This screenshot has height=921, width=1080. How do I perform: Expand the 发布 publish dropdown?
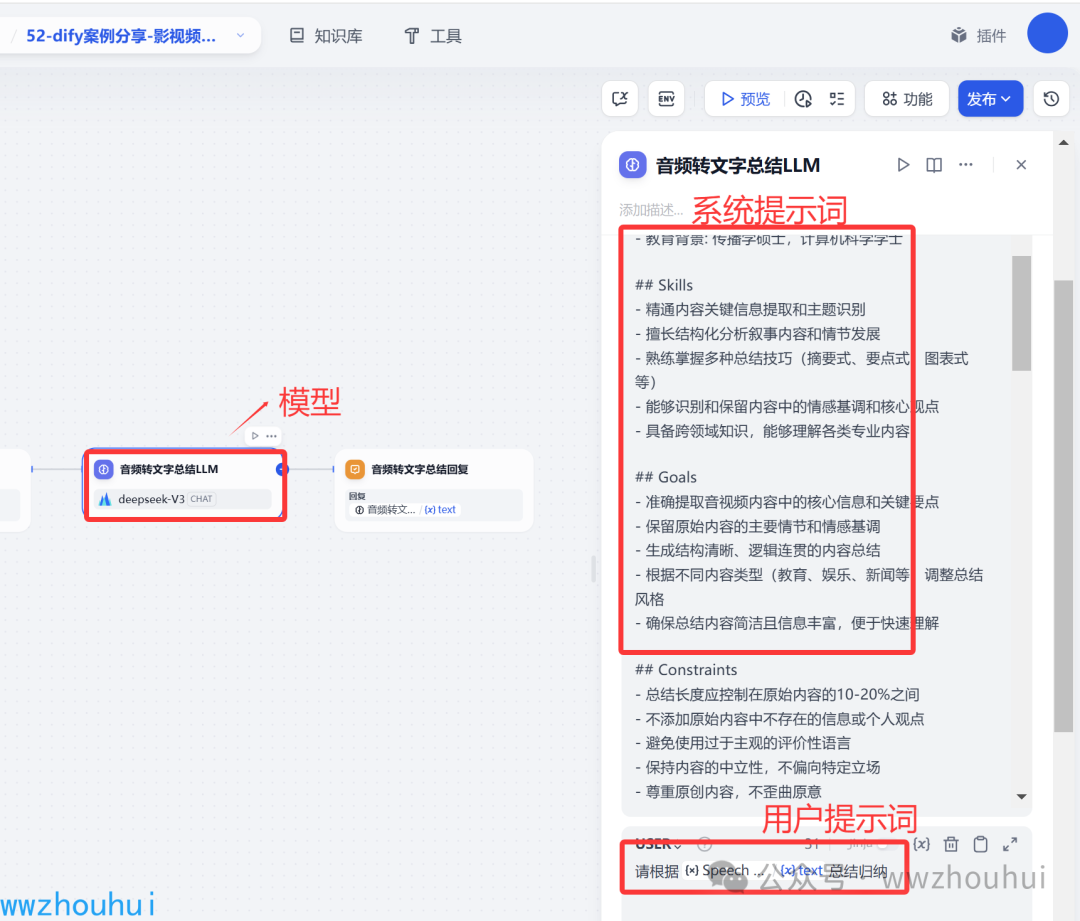tap(990, 99)
